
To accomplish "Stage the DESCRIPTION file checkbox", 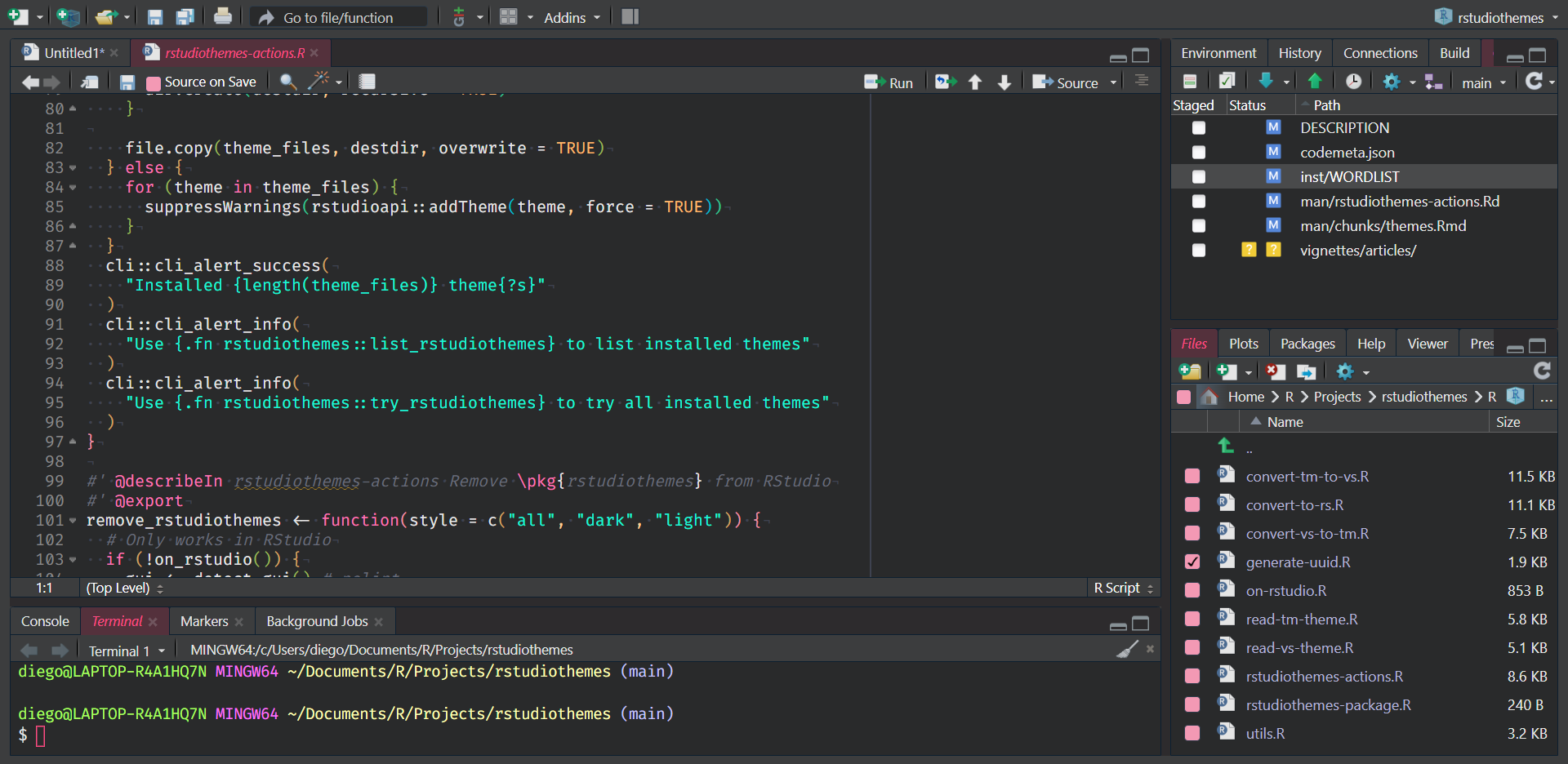I will coord(1198,128).
